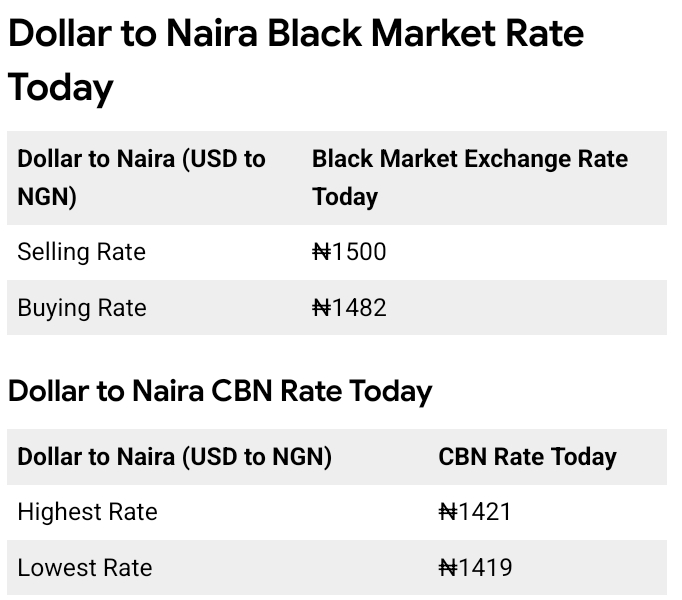Click CBN table's Dollar to Naira header cell
The width and height of the screenshot is (682, 600).
coord(175,457)
